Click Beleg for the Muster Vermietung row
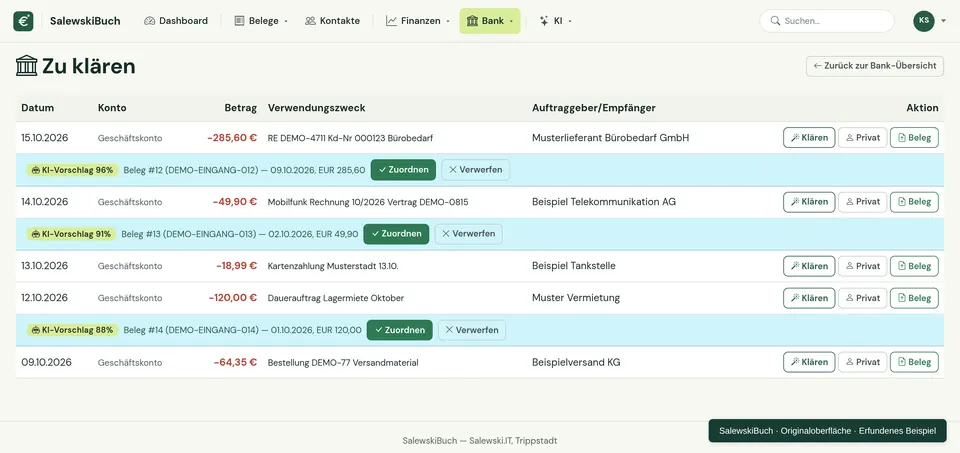Viewport: 960px width, 453px height. 914,298
